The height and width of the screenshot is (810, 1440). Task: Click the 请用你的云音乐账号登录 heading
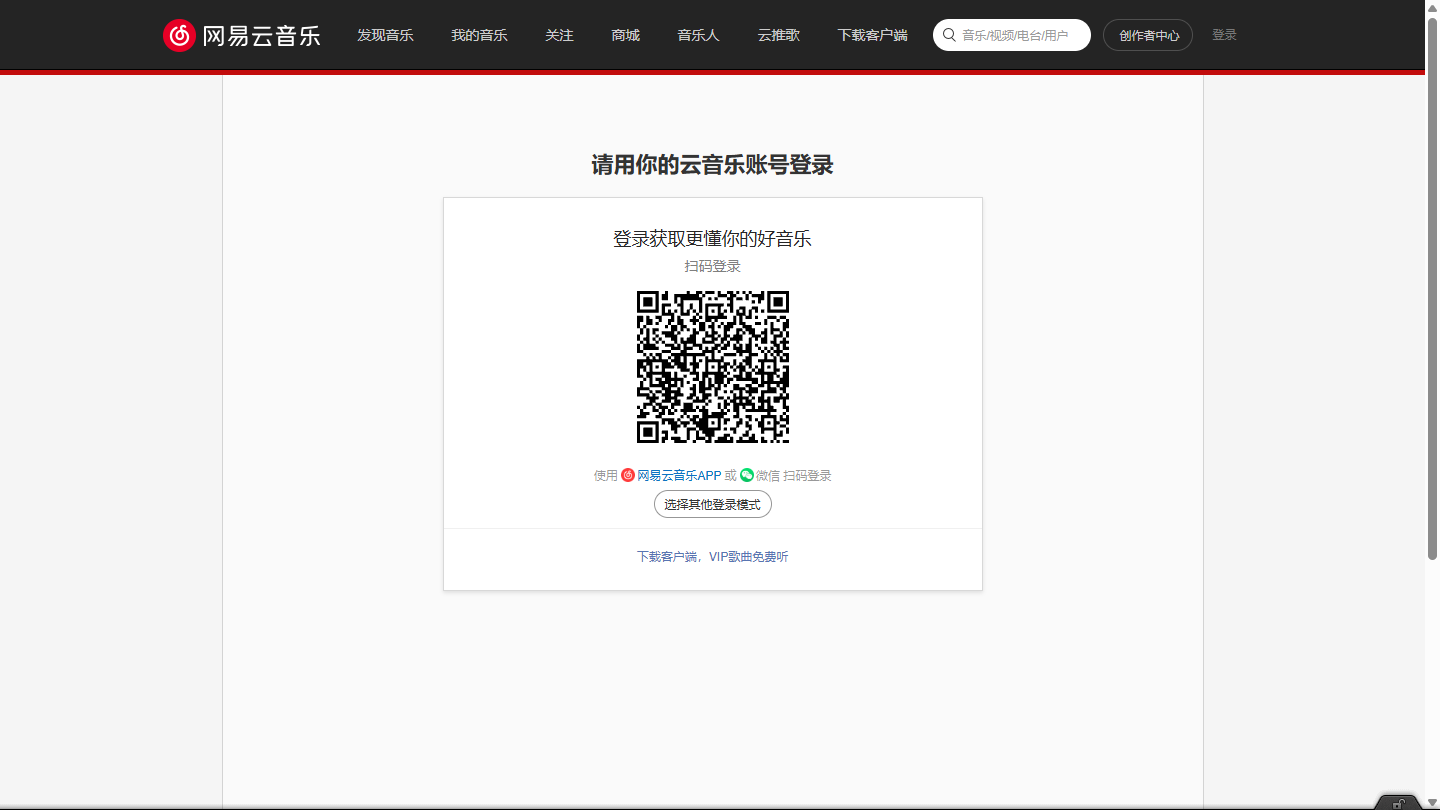point(712,165)
